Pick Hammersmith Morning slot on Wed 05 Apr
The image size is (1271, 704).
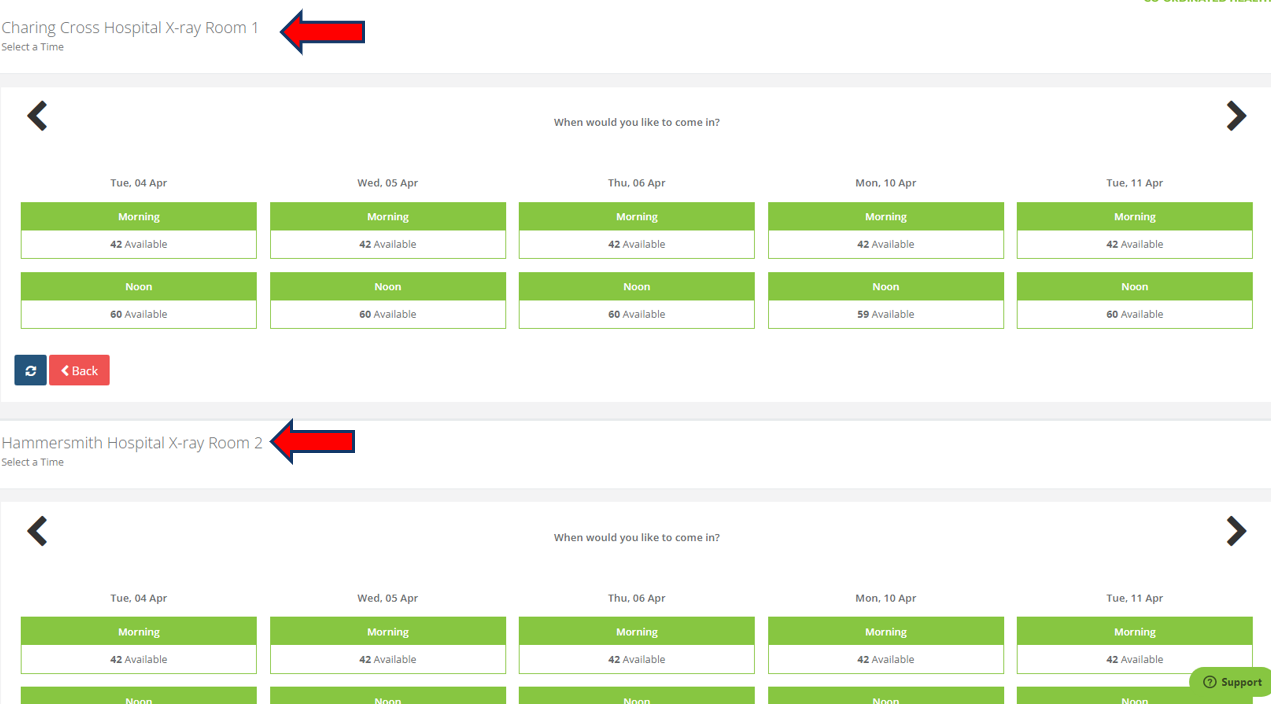click(x=388, y=645)
